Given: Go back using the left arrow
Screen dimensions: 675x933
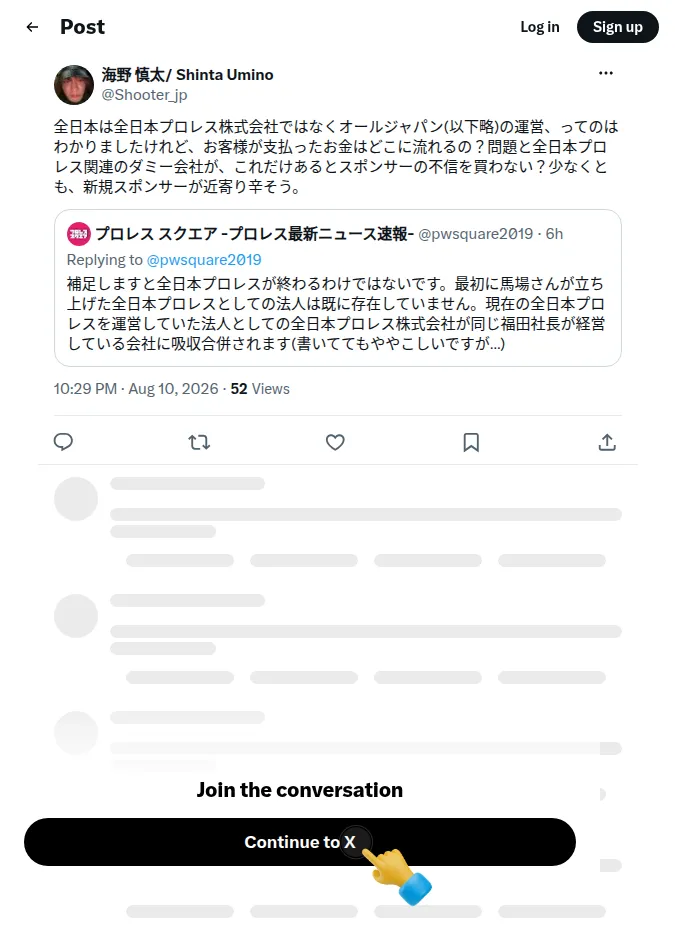Looking at the screenshot, I should pyautogui.click(x=32, y=27).
